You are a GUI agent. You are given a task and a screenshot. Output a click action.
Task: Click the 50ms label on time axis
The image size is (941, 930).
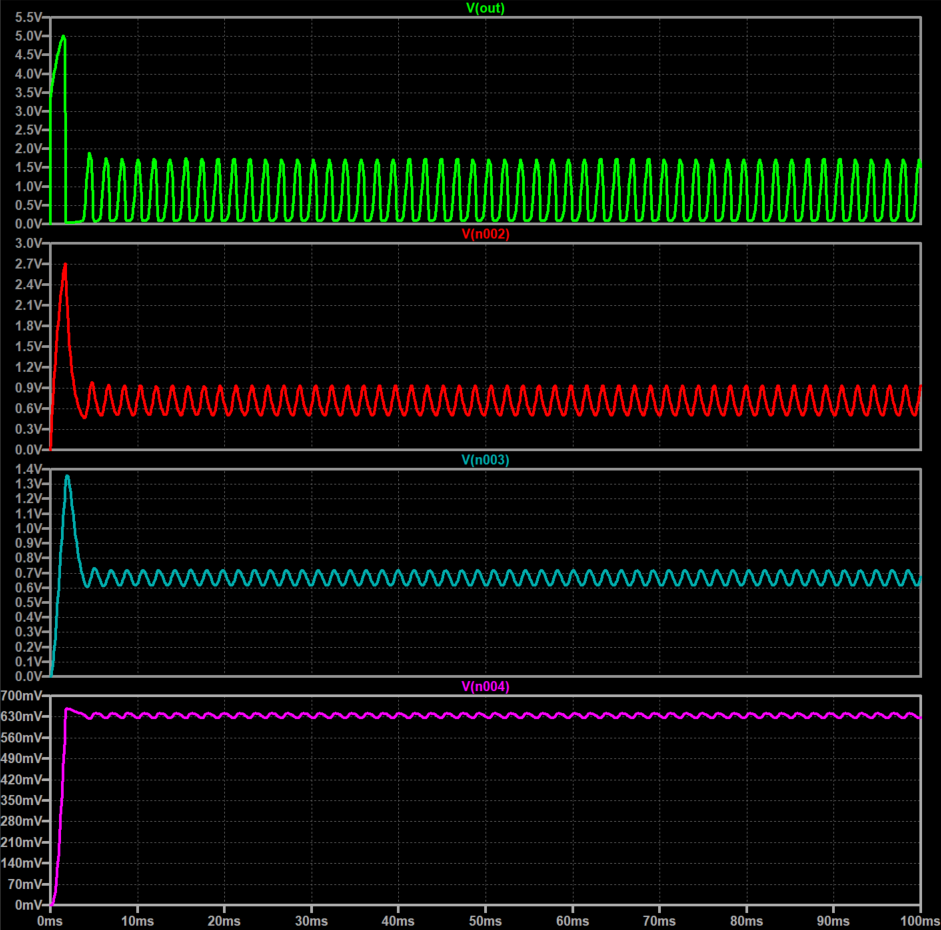pyautogui.click(x=485, y=918)
